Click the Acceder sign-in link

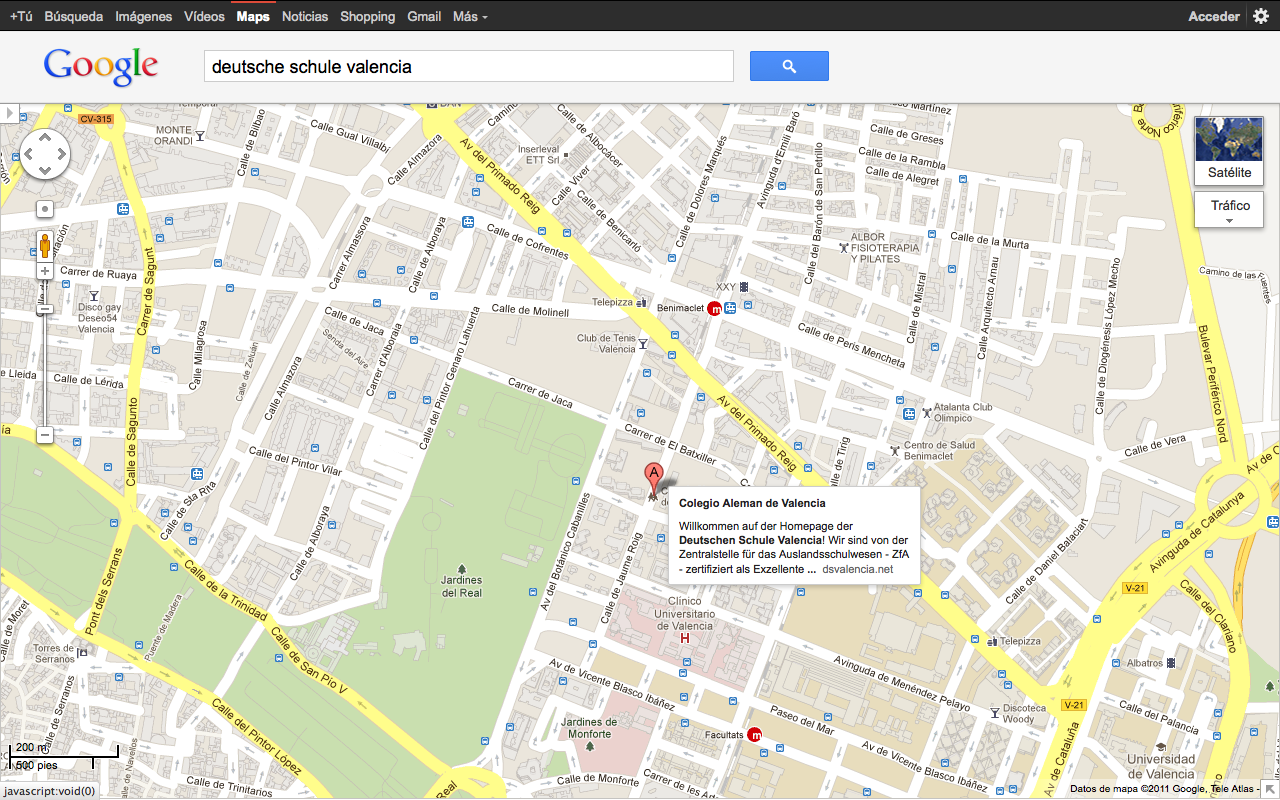(1213, 17)
